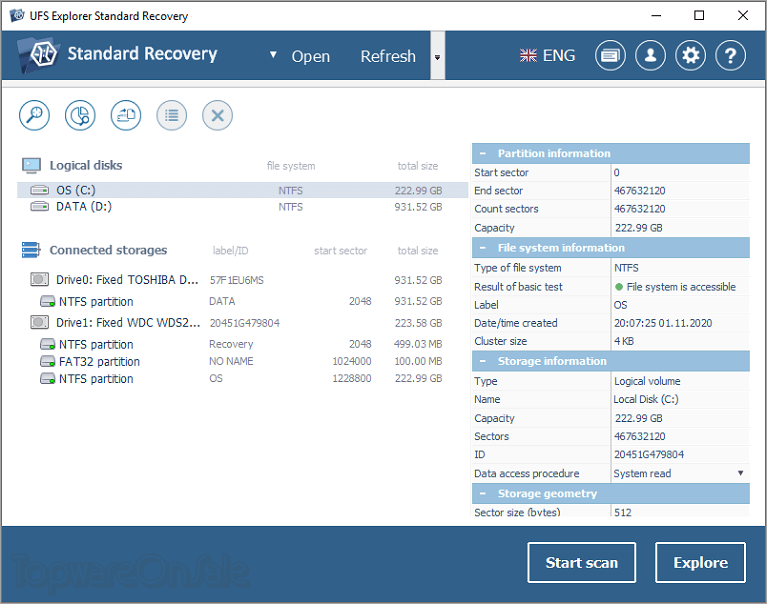Image resolution: width=767 pixels, height=604 pixels.
Task: Click the open disk image icon
Action: click(126, 115)
